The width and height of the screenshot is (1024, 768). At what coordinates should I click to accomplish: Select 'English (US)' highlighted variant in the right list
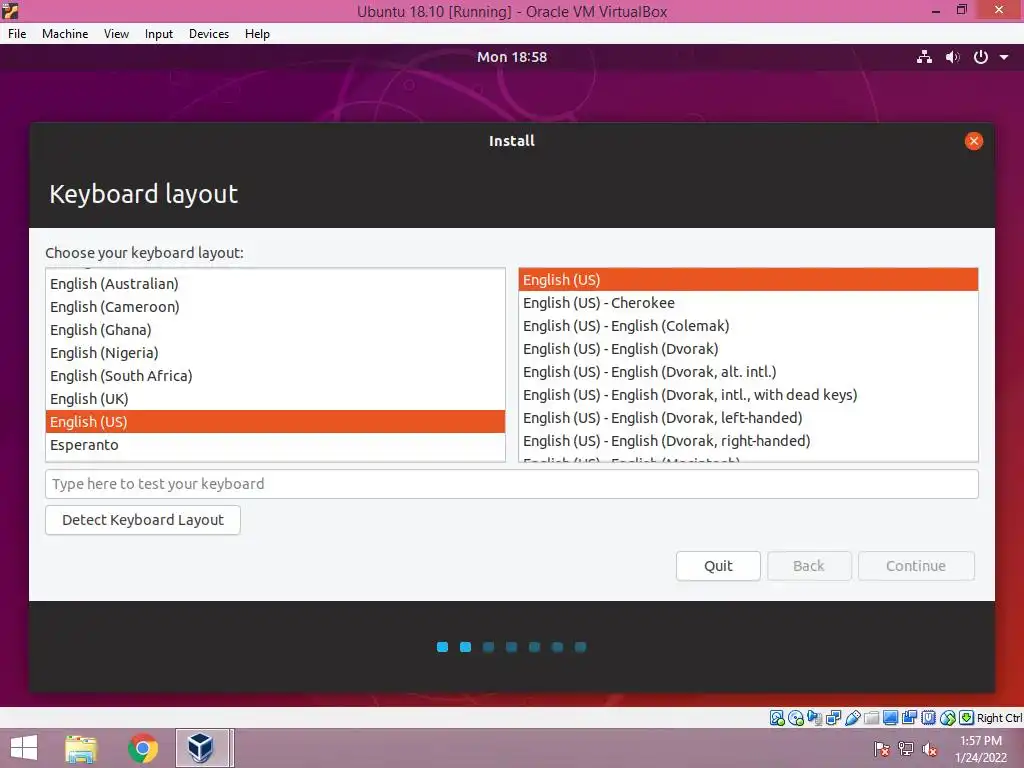[748, 280]
